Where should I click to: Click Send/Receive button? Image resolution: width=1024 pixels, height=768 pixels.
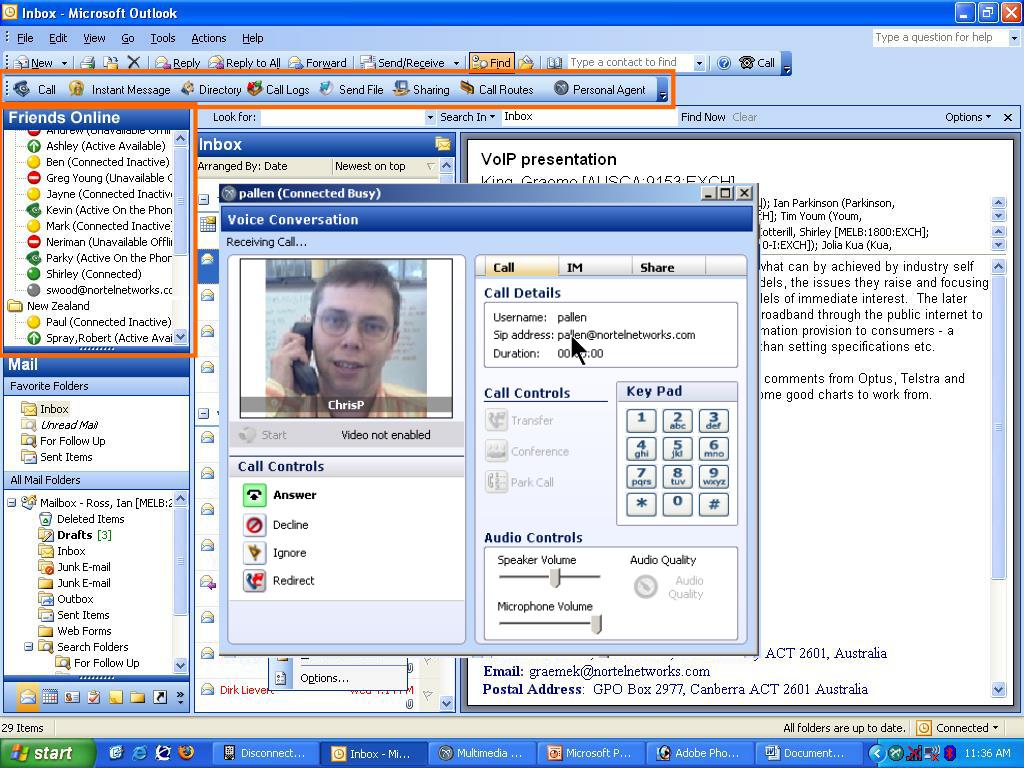pos(403,63)
